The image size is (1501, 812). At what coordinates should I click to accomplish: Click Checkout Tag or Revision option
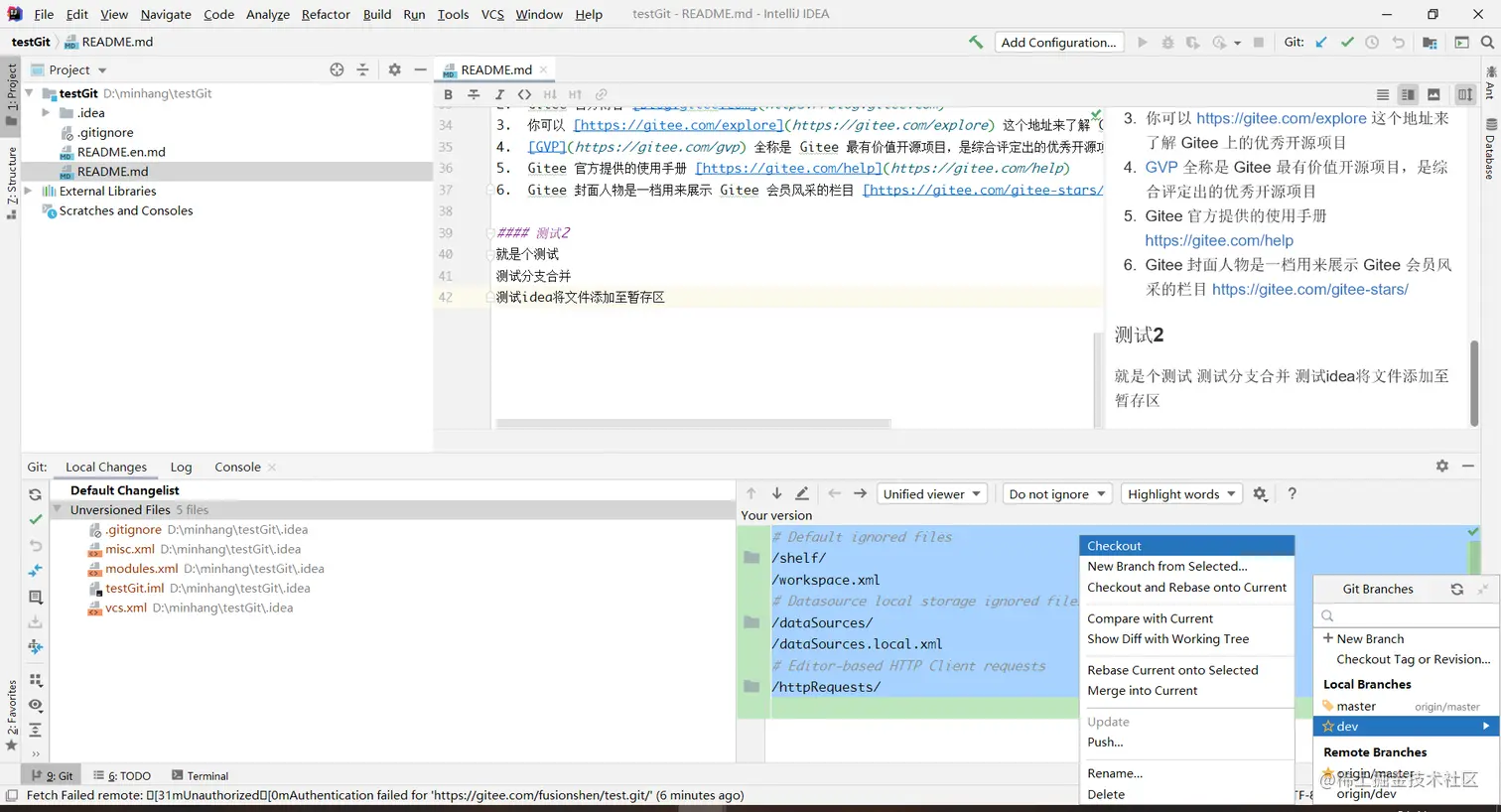pos(1414,659)
